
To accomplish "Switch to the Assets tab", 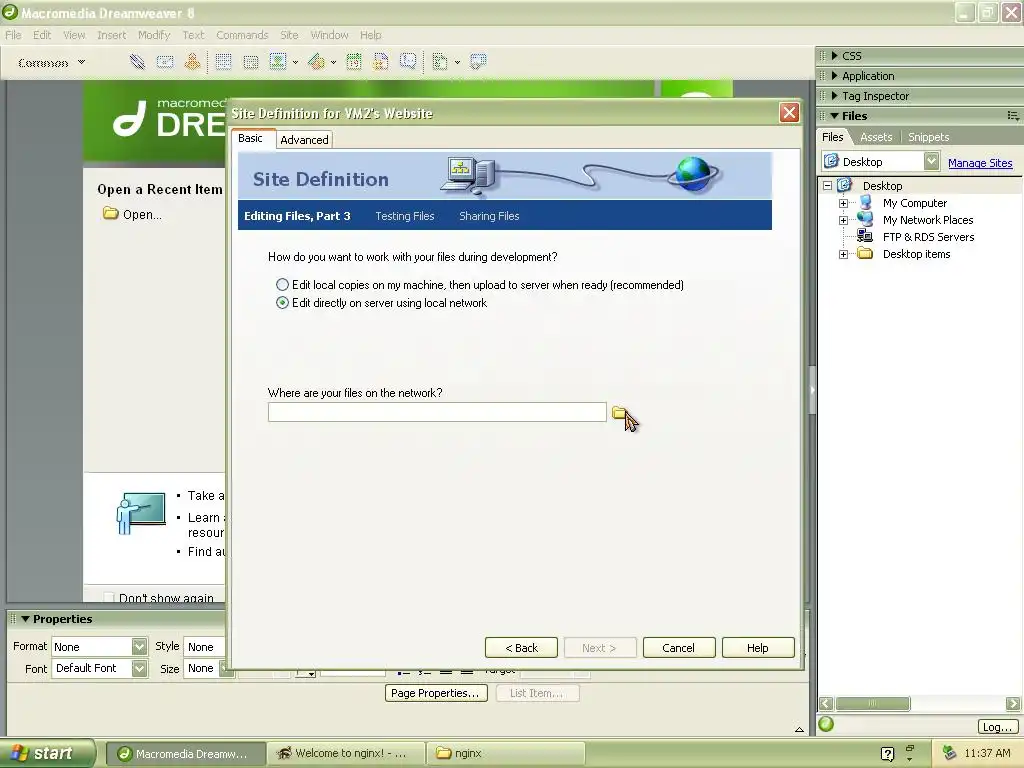I will [x=876, y=137].
